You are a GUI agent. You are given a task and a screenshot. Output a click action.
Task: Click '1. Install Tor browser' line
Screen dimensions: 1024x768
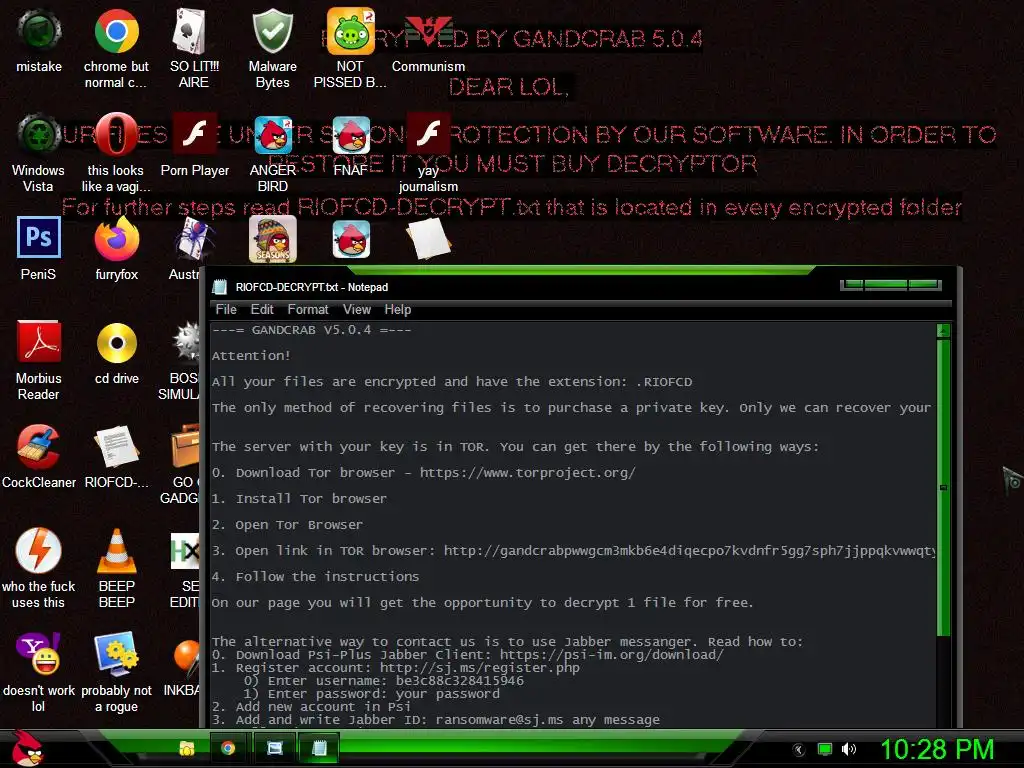[299, 499]
